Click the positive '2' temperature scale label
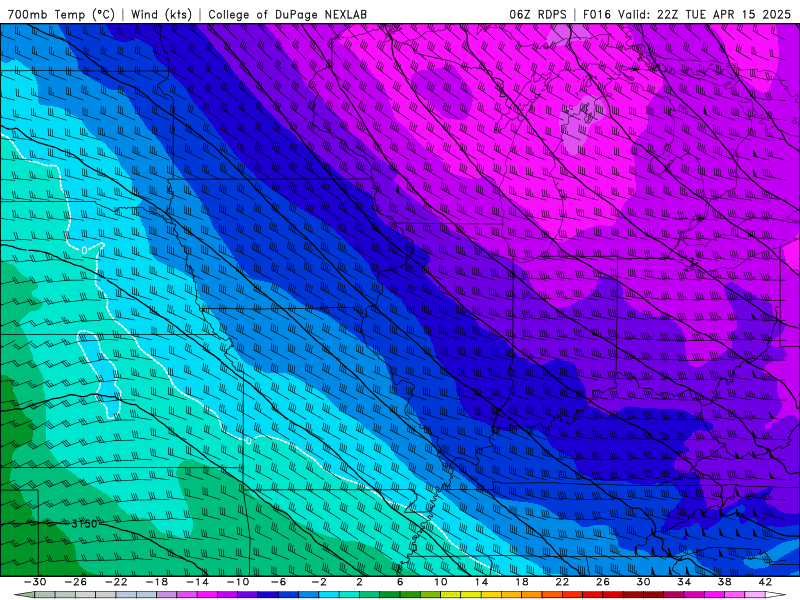 click(x=359, y=582)
